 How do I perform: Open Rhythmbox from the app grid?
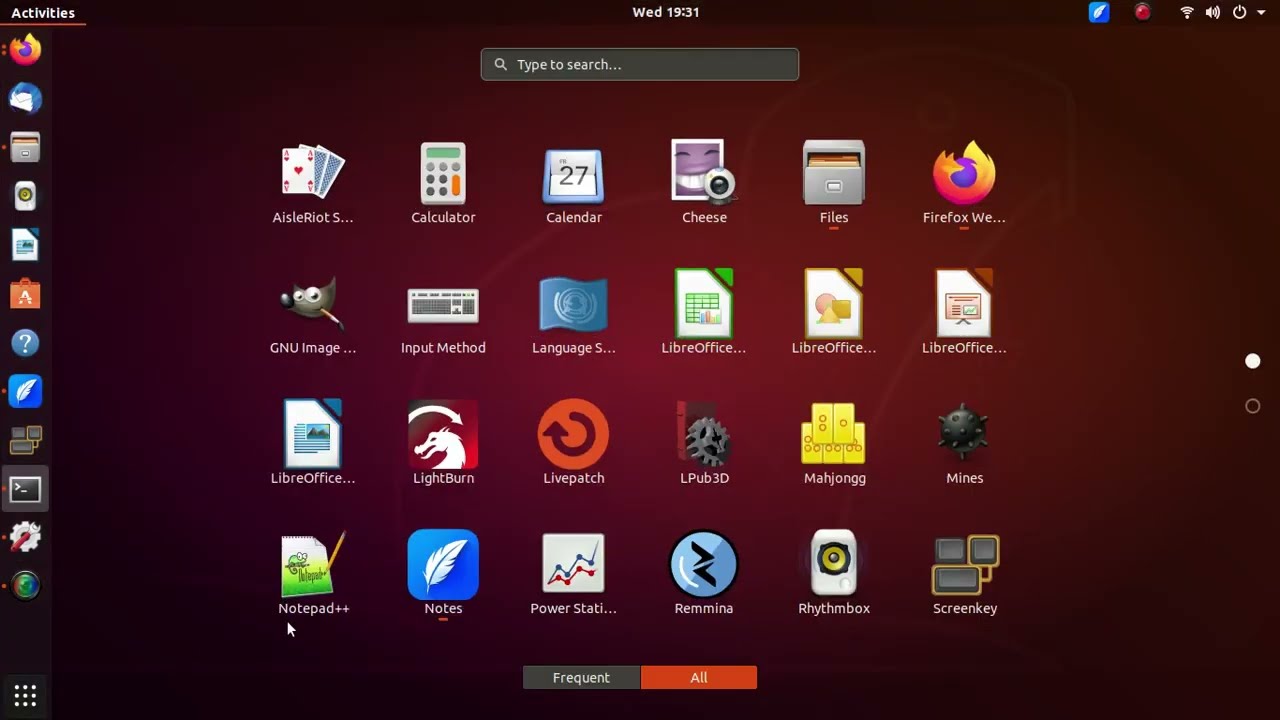[834, 573]
